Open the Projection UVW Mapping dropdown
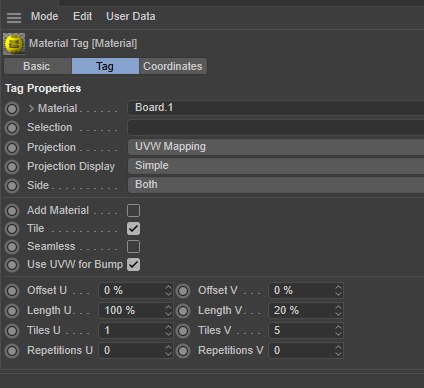The image size is (424, 388). pos(276,147)
